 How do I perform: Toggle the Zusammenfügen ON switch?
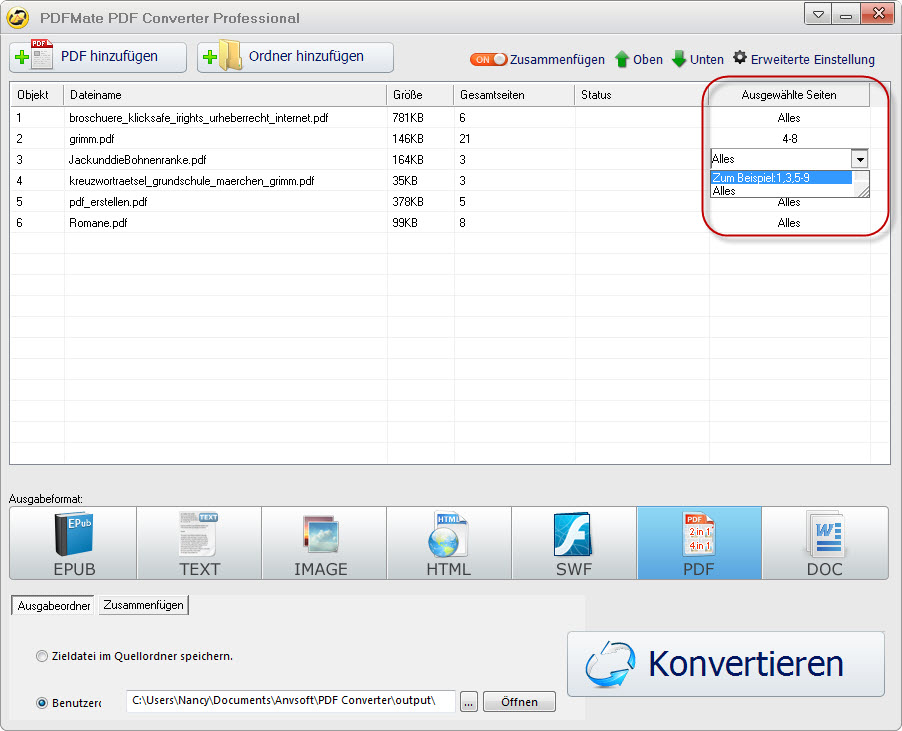pos(488,59)
